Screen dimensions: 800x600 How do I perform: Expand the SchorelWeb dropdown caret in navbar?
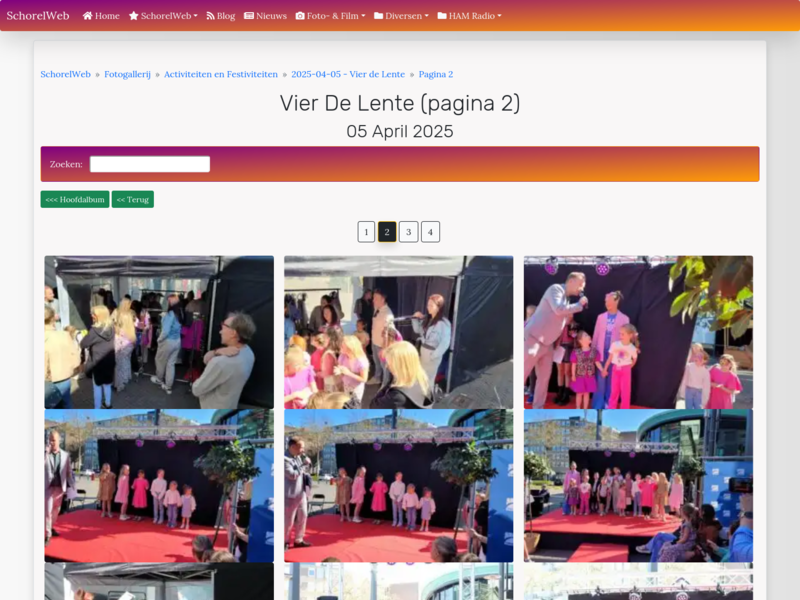pos(195,16)
